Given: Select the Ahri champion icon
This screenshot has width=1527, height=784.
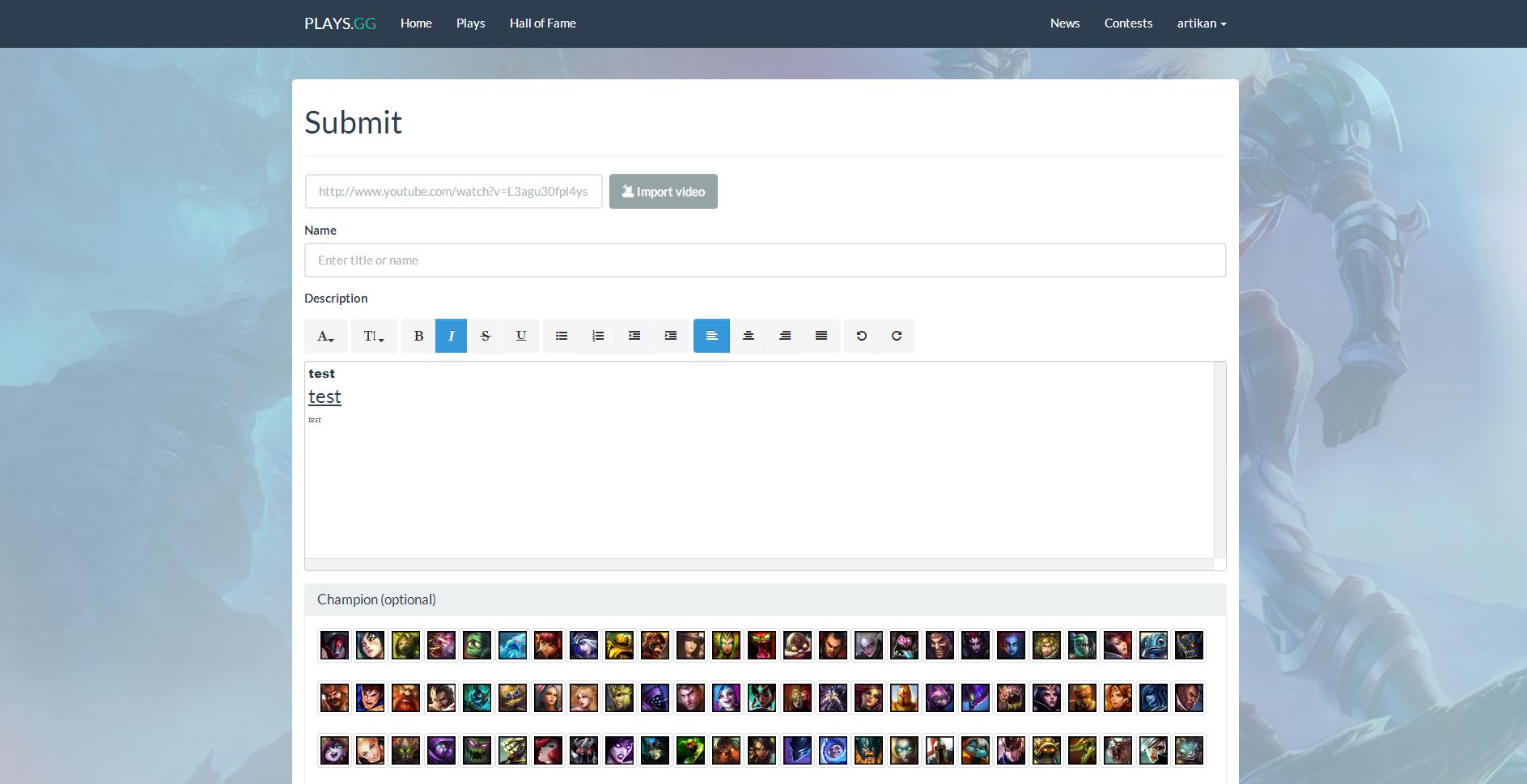Looking at the screenshot, I should pos(370,646).
